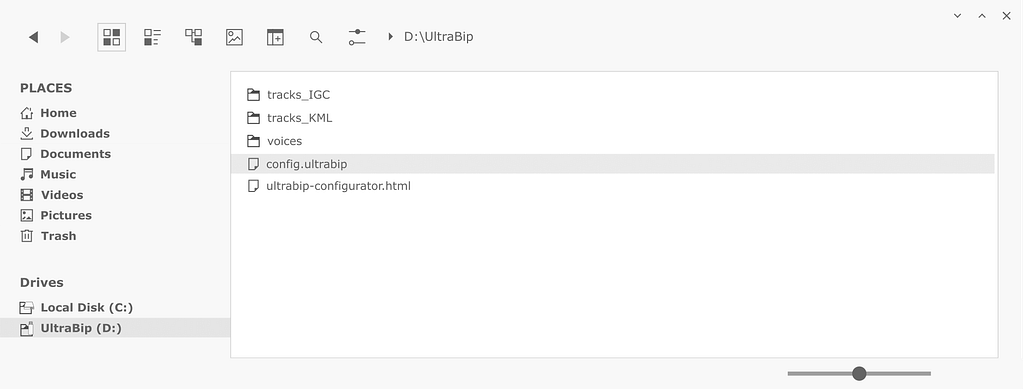This screenshot has width=1023, height=389.
Task: Switch to tree view mode
Action: [x=193, y=37]
